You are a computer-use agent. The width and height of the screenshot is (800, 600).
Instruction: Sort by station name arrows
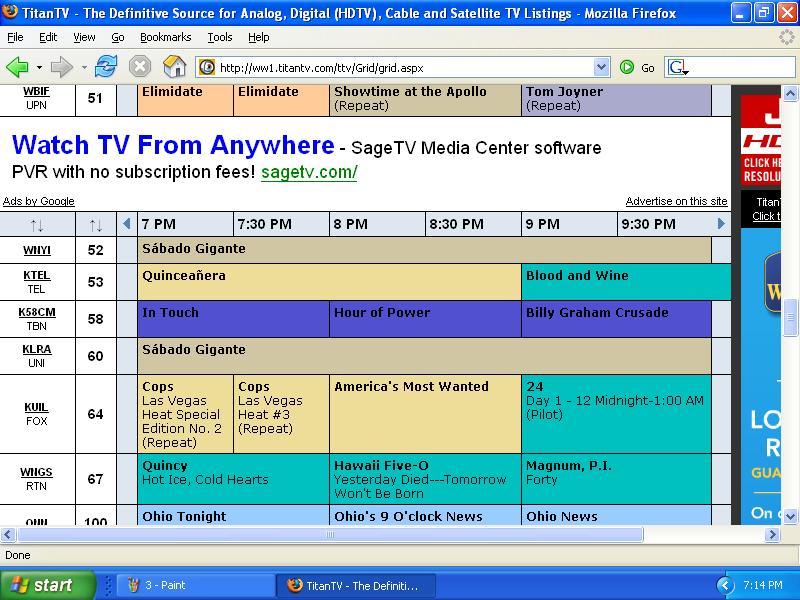click(37, 225)
